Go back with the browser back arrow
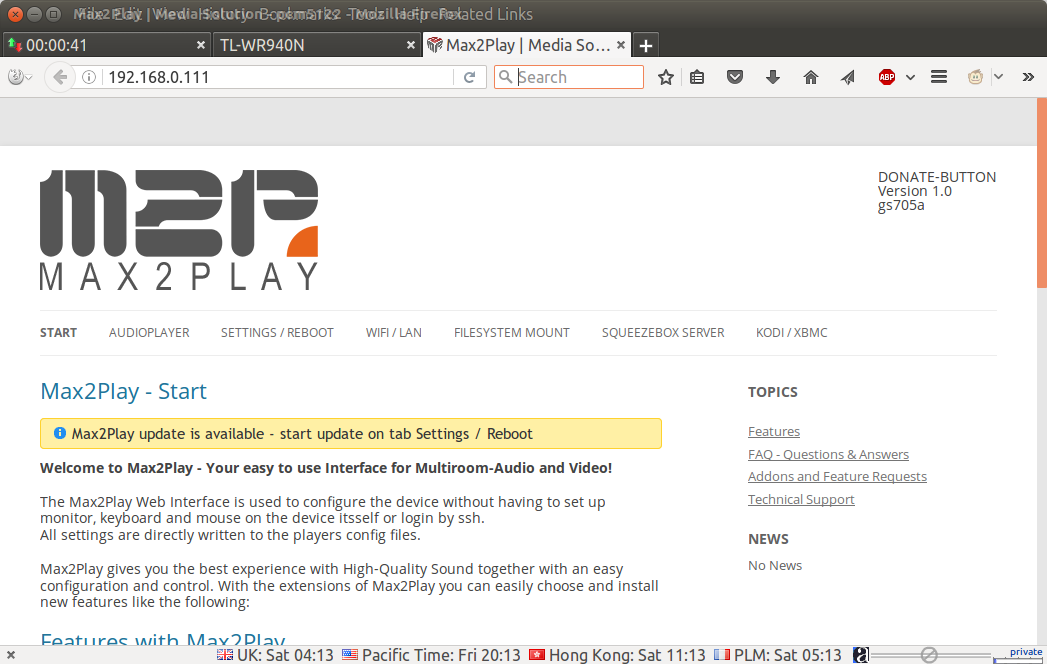This screenshot has height=664, width=1047. coord(59,77)
